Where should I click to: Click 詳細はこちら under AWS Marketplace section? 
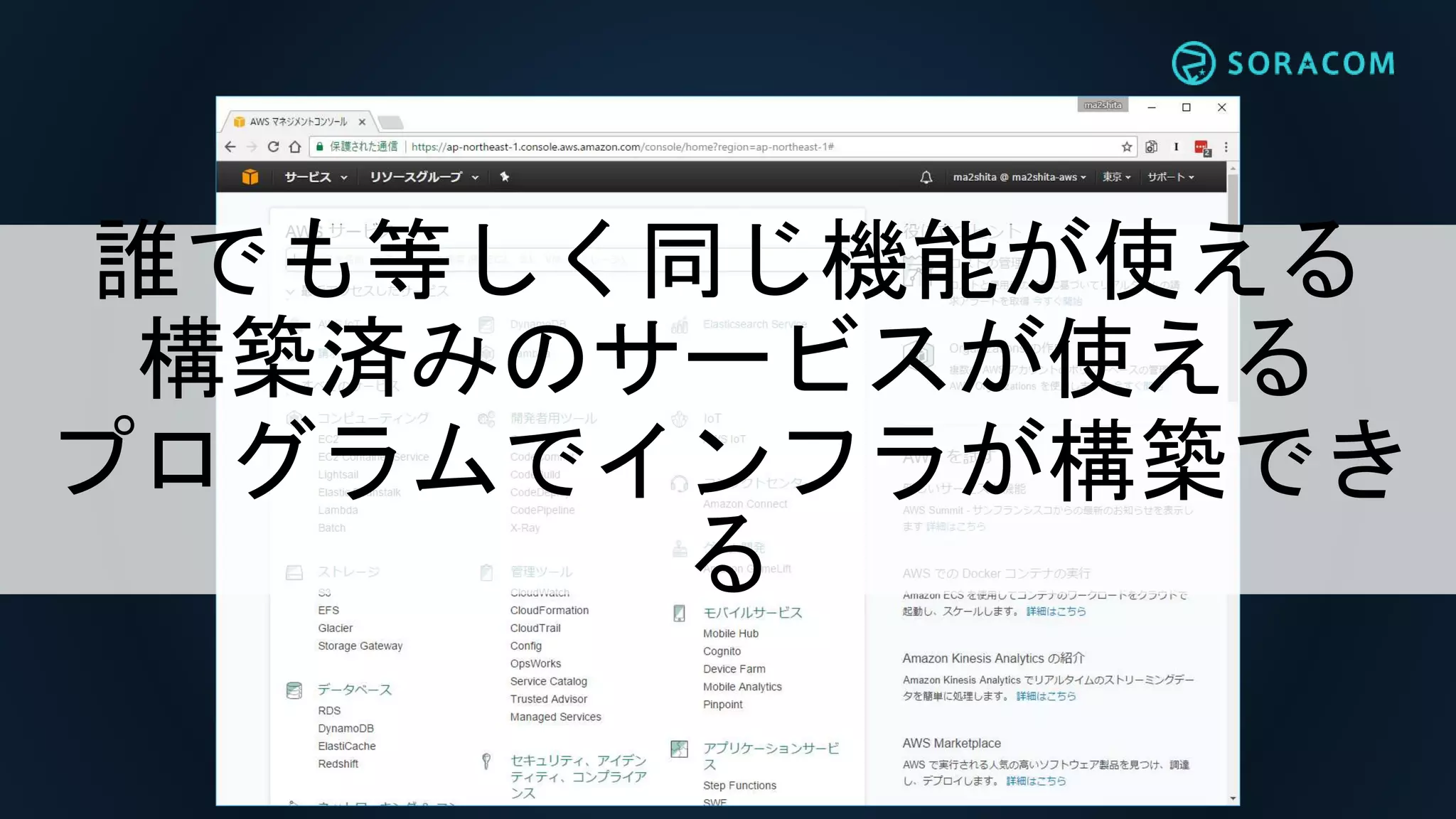[1036, 781]
